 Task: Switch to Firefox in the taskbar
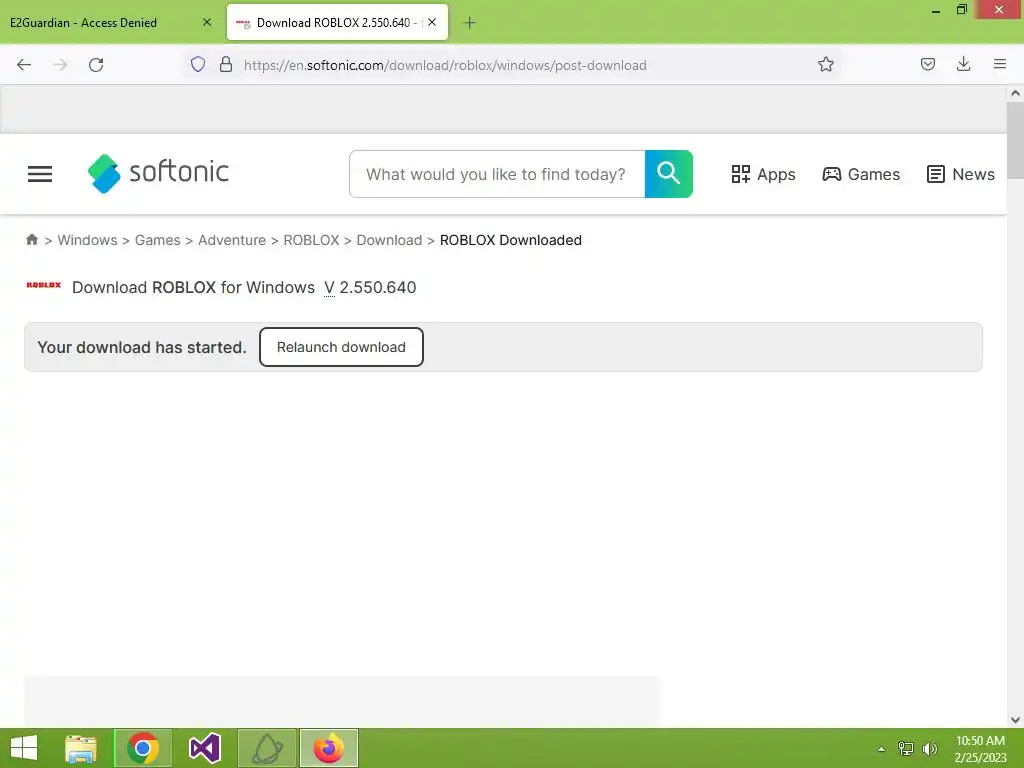pyautogui.click(x=328, y=748)
